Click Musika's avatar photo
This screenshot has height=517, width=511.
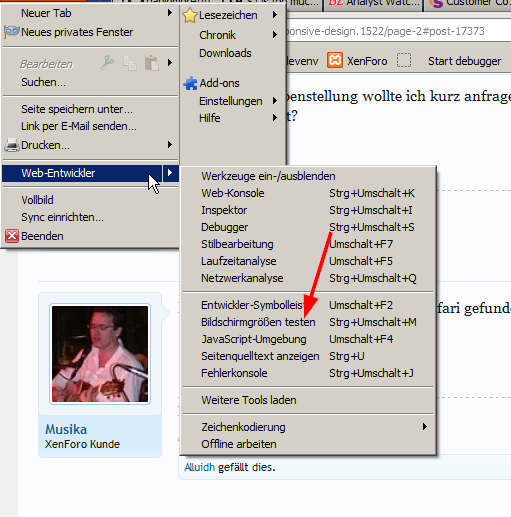pos(100,354)
